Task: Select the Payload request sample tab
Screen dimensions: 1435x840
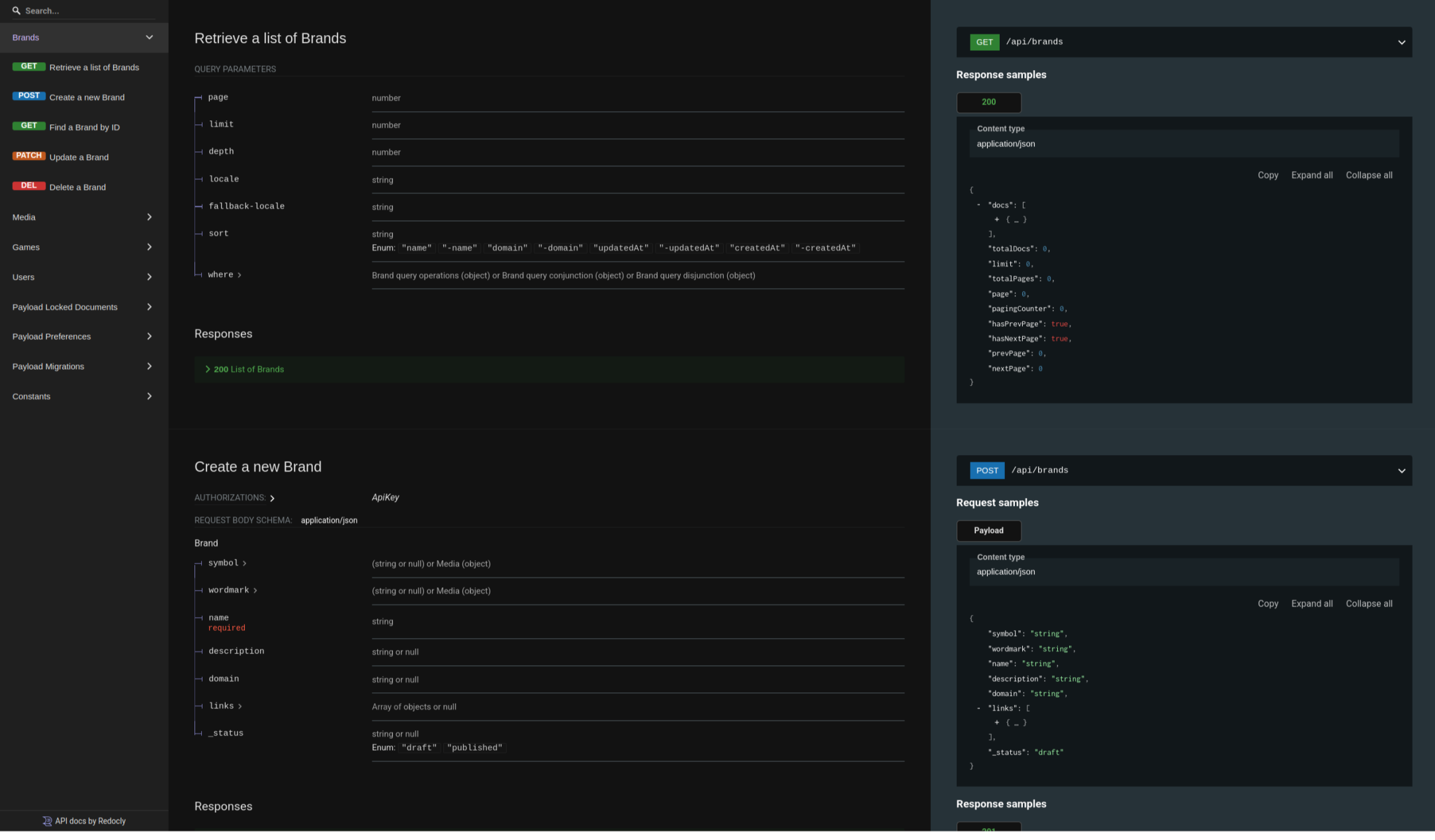Action: [988, 530]
